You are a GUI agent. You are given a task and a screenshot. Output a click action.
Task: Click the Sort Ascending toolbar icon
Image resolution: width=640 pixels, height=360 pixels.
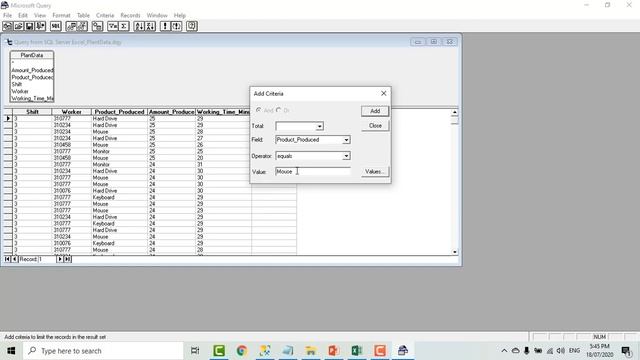(139, 26)
